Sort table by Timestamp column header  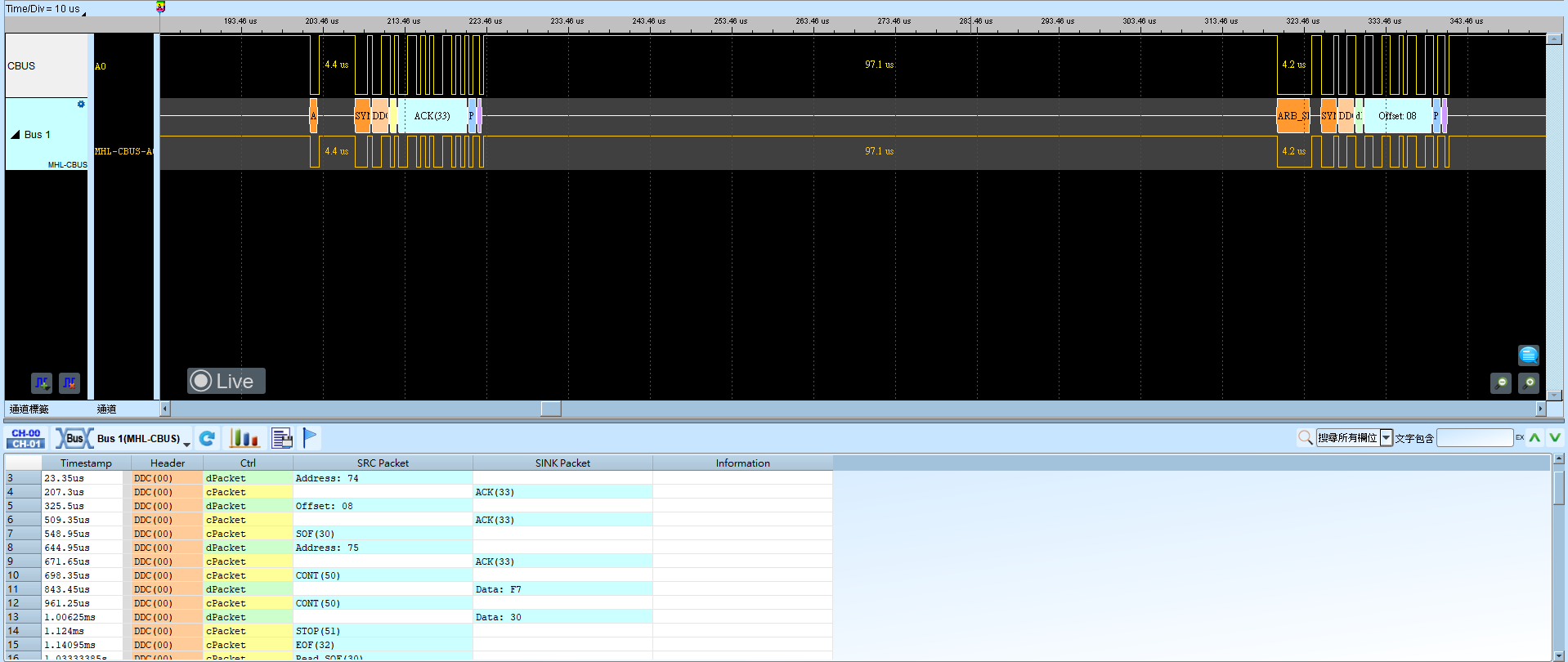pyautogui.click(x=86, y=463)
